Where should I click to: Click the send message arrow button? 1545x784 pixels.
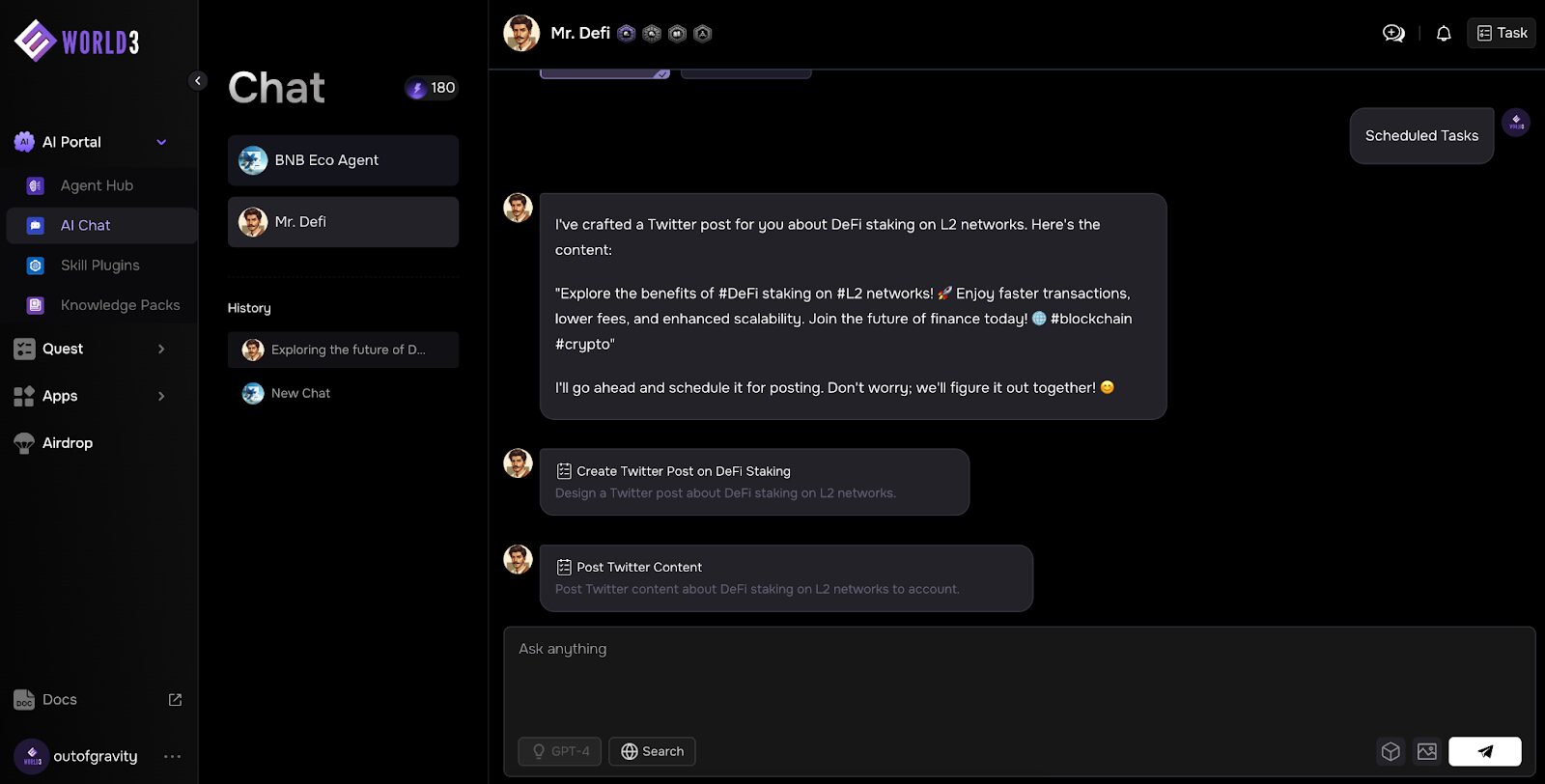(x=1484, y=751)
